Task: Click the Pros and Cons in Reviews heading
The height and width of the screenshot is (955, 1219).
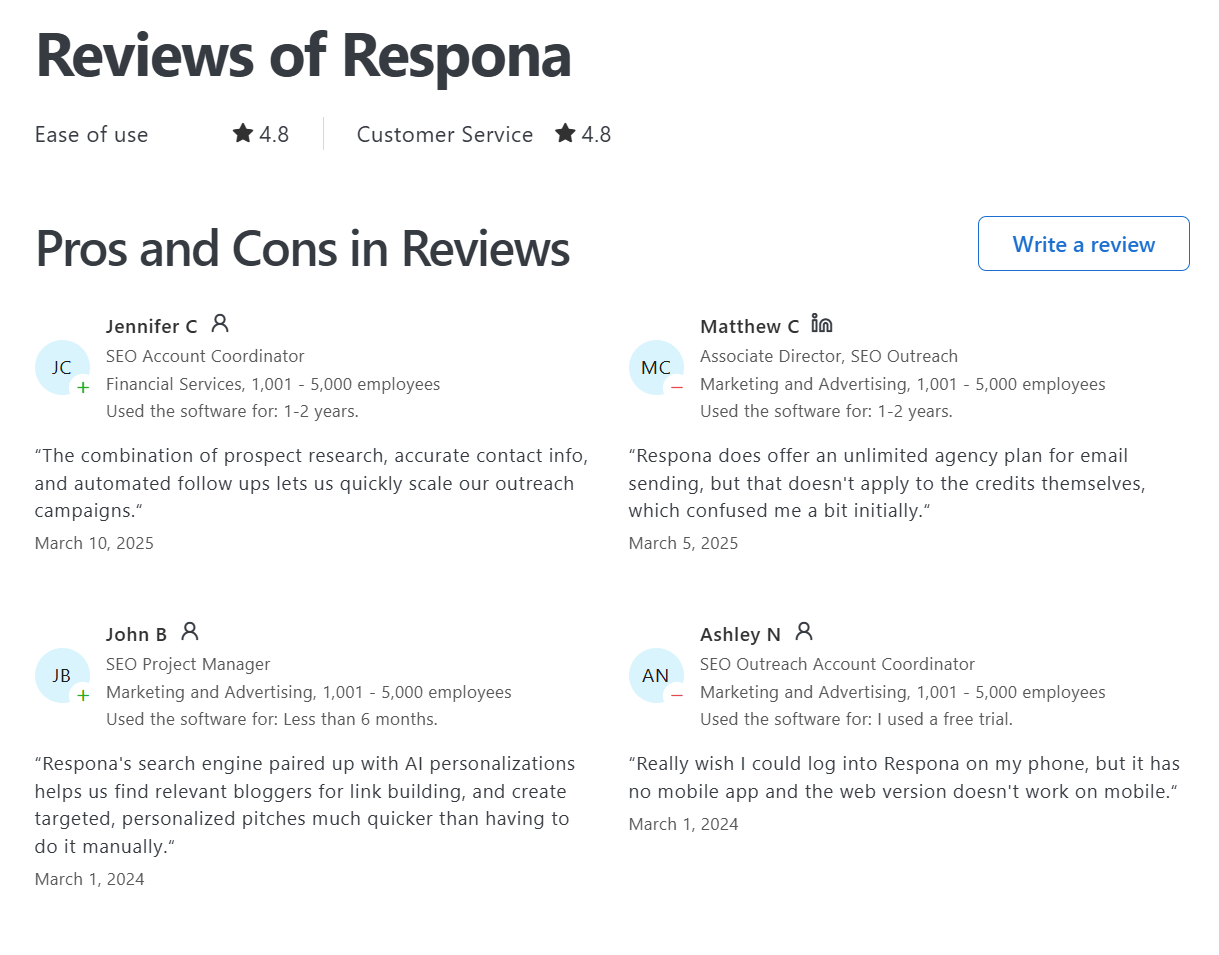Action: point(302,249)
